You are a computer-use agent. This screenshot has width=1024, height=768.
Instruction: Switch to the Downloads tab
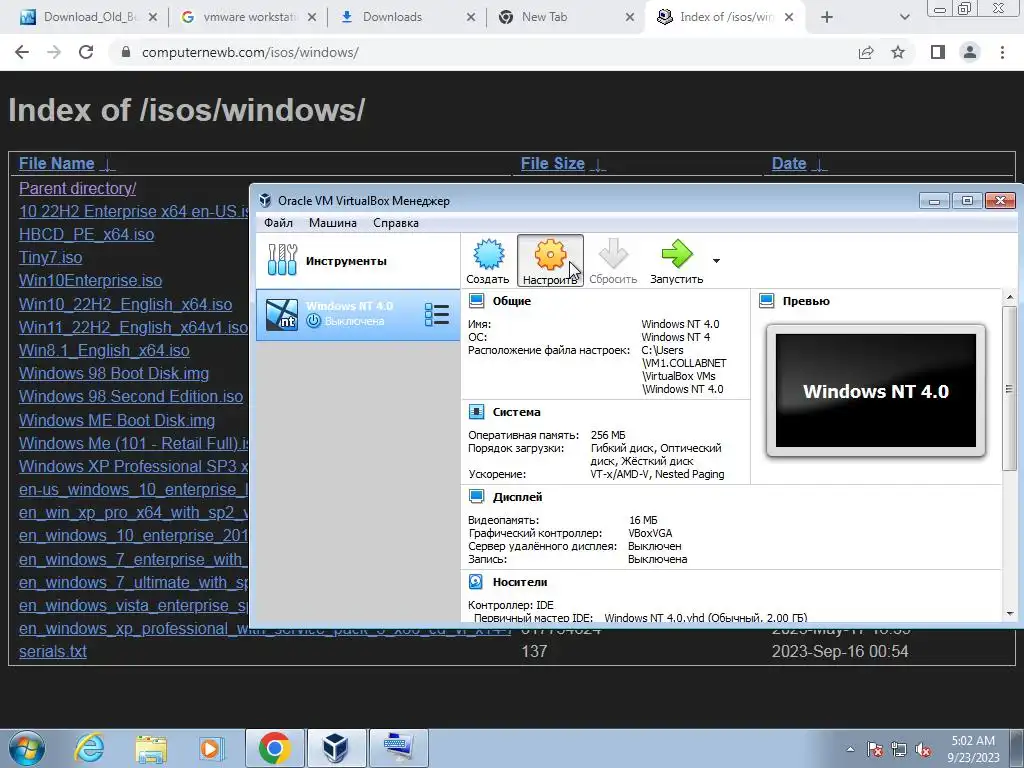click(408, 17)
